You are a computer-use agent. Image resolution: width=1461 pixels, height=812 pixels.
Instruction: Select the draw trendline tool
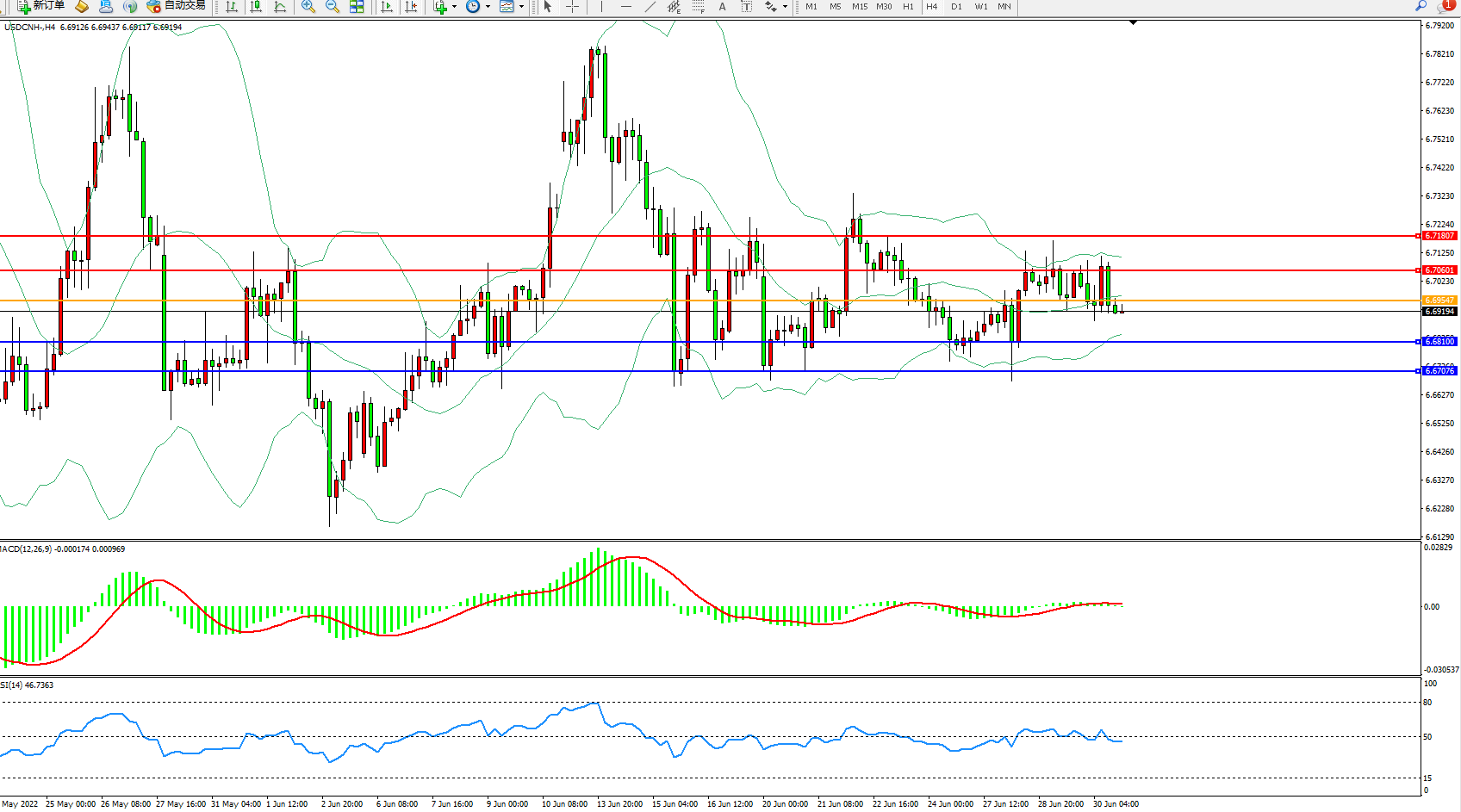click(x=650, y=7)
